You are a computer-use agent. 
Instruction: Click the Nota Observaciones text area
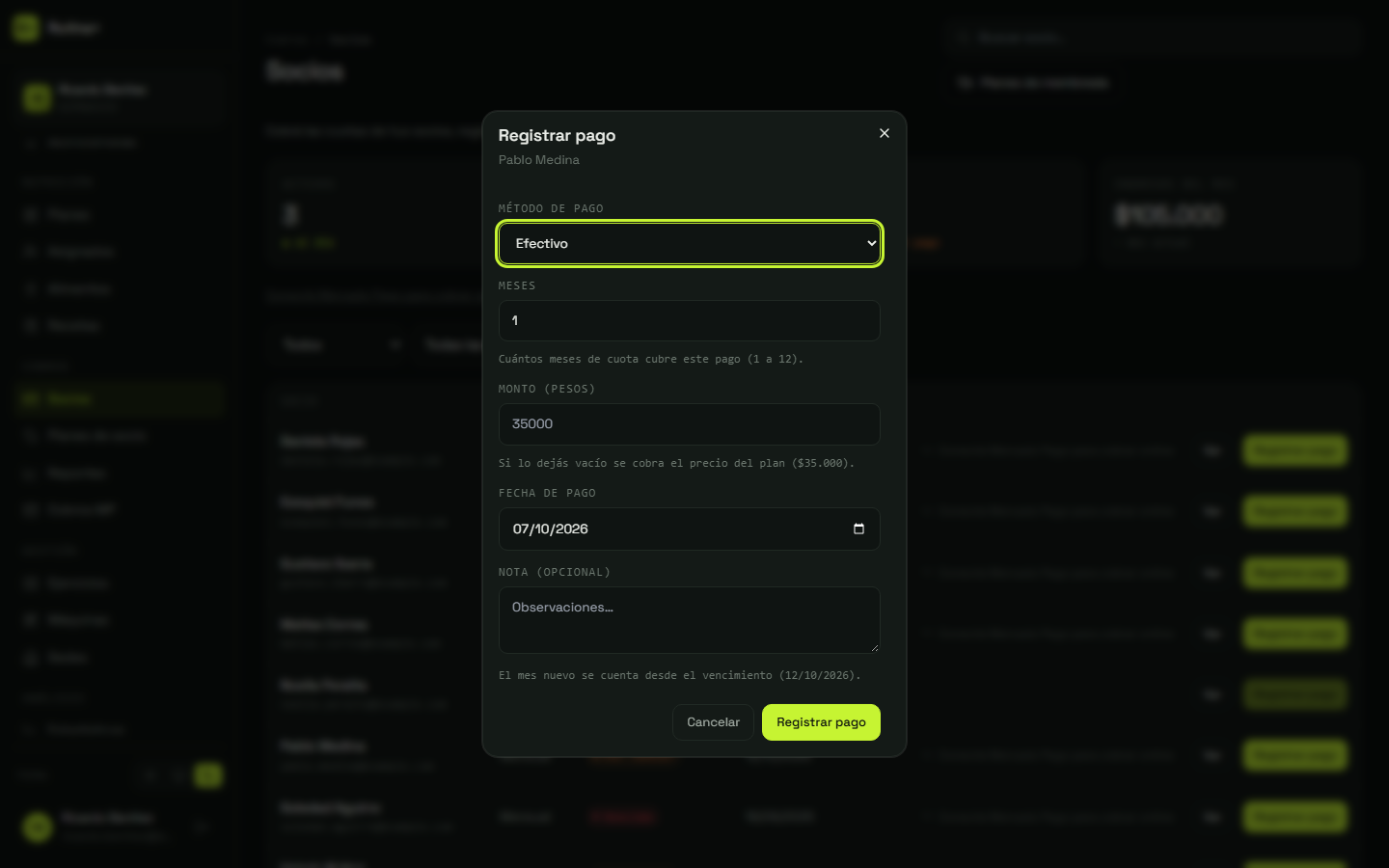690,620
